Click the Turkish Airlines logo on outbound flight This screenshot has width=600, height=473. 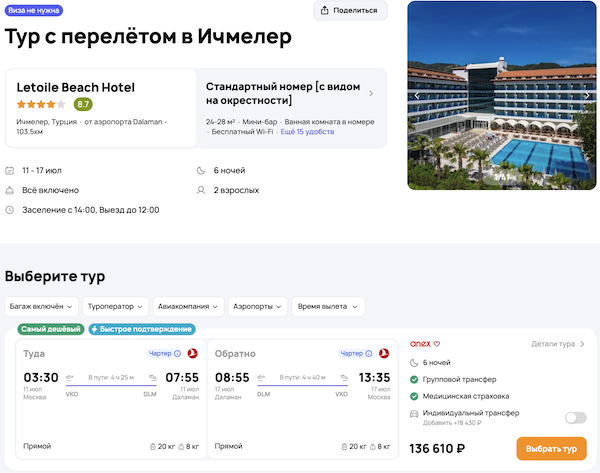tap(193, 353)
